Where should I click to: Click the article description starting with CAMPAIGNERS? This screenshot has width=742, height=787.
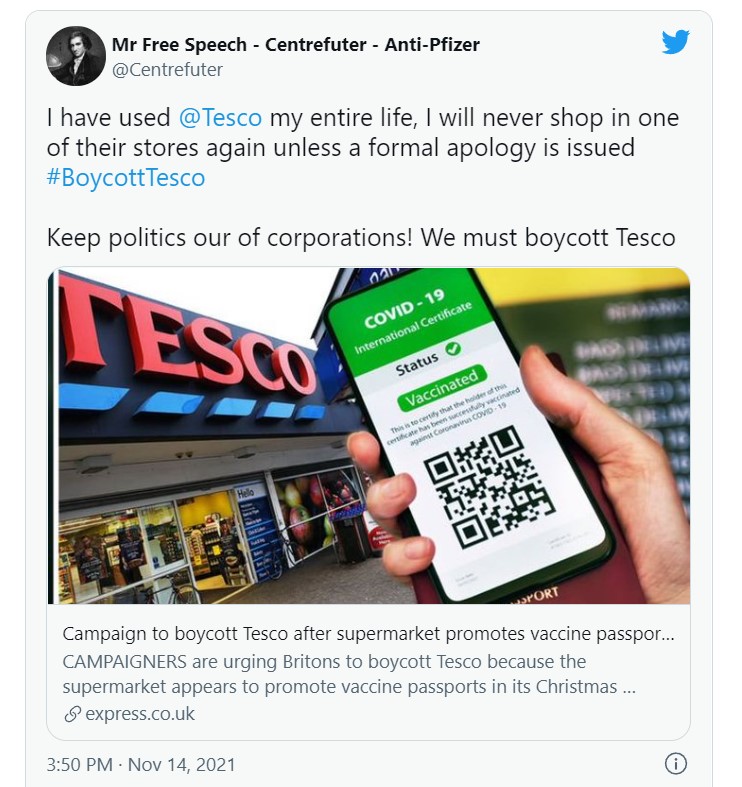tap(349, 674)
